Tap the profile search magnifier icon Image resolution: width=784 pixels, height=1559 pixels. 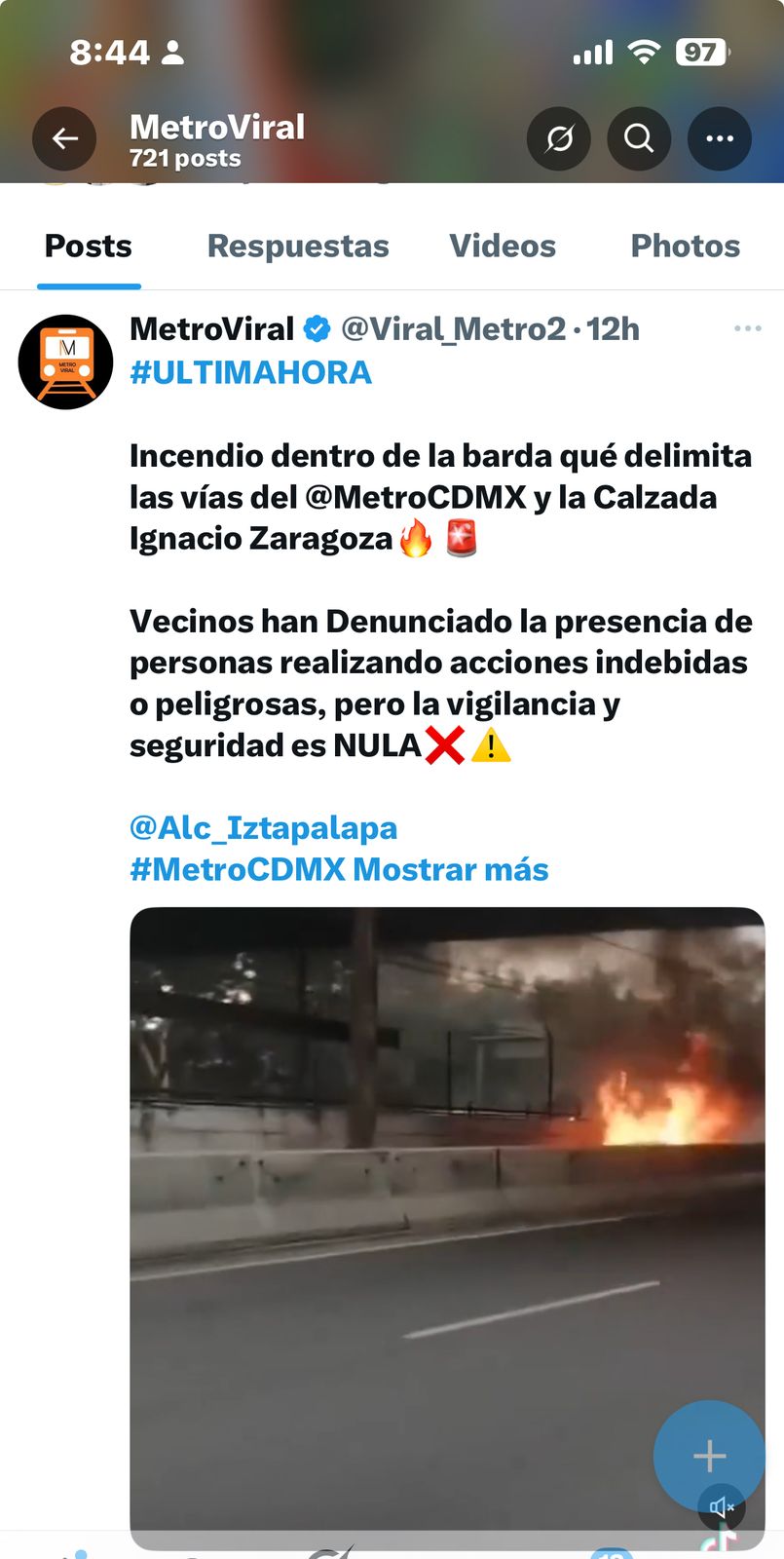click(639, 138)
